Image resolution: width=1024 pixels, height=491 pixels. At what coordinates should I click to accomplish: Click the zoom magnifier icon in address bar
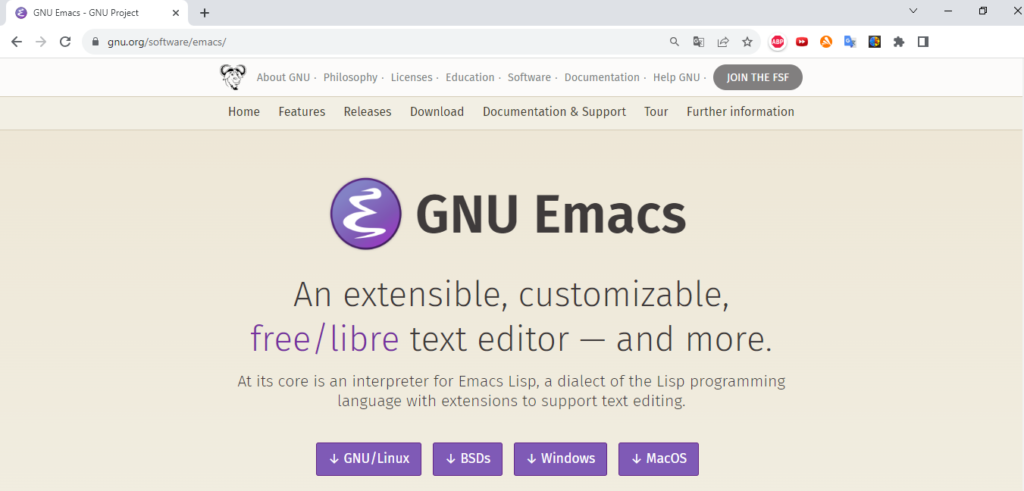pos(675,42)
